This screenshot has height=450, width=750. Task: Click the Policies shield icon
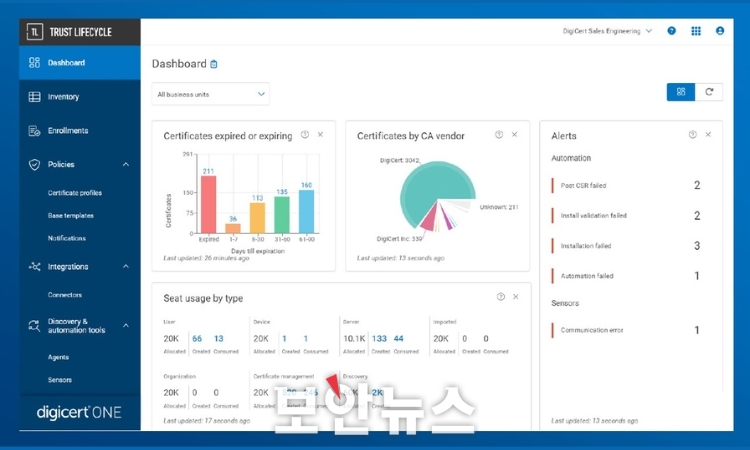34,165
